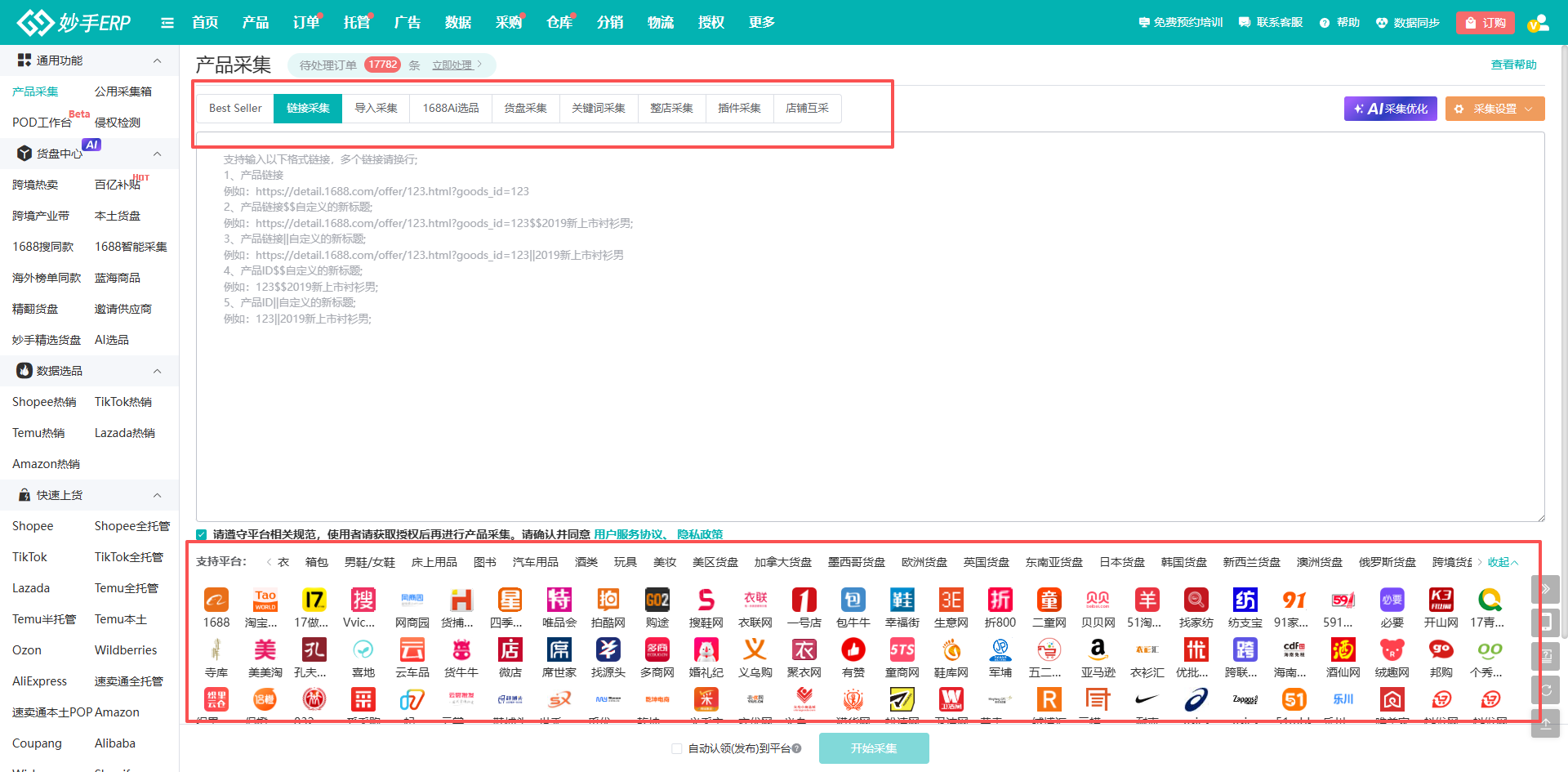Open 联系客服 in the top bar
Image resolution: width=1568 pixels, height=772 pixels.
[x=1271, y=23]
